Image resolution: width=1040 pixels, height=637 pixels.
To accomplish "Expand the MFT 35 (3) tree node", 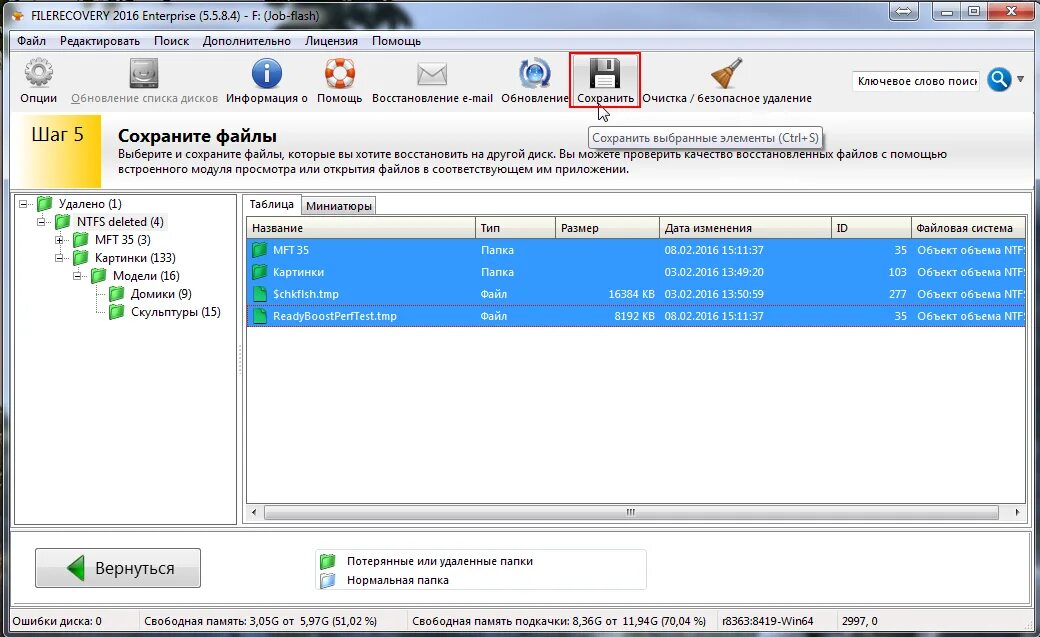I will 59,240.
